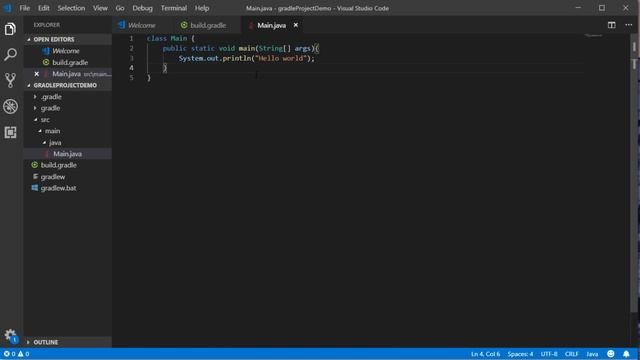640x360 pixels.
Task: Select the Main.java editor tab
Action: tap(271, 25)
